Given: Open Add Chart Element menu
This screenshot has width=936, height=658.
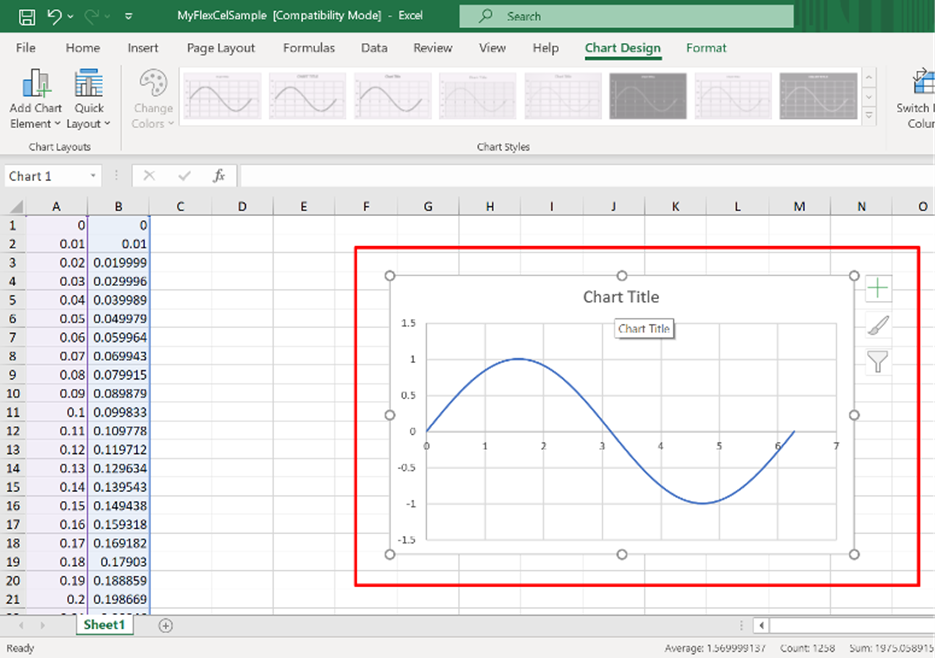Looking at the screenshot, I should (36, 99).
